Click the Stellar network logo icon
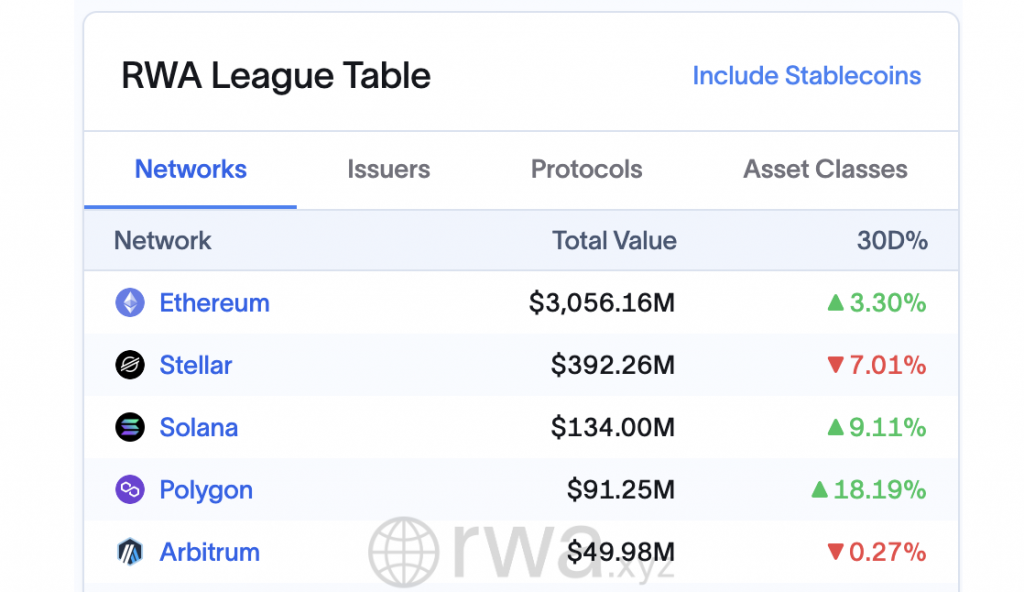Screen dimensions: 1024x592 click(130, 365)
